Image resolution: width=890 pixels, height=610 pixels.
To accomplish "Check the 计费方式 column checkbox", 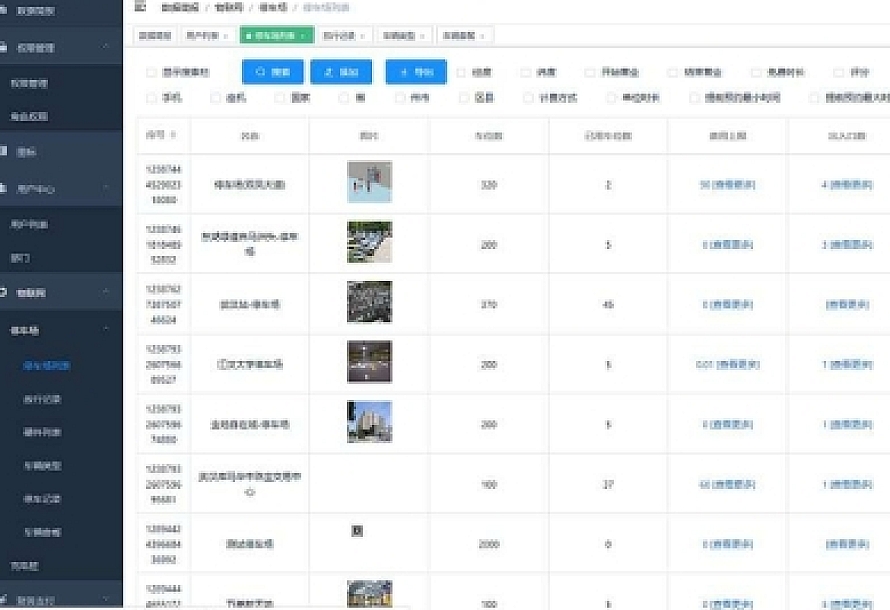I will 529,98.
